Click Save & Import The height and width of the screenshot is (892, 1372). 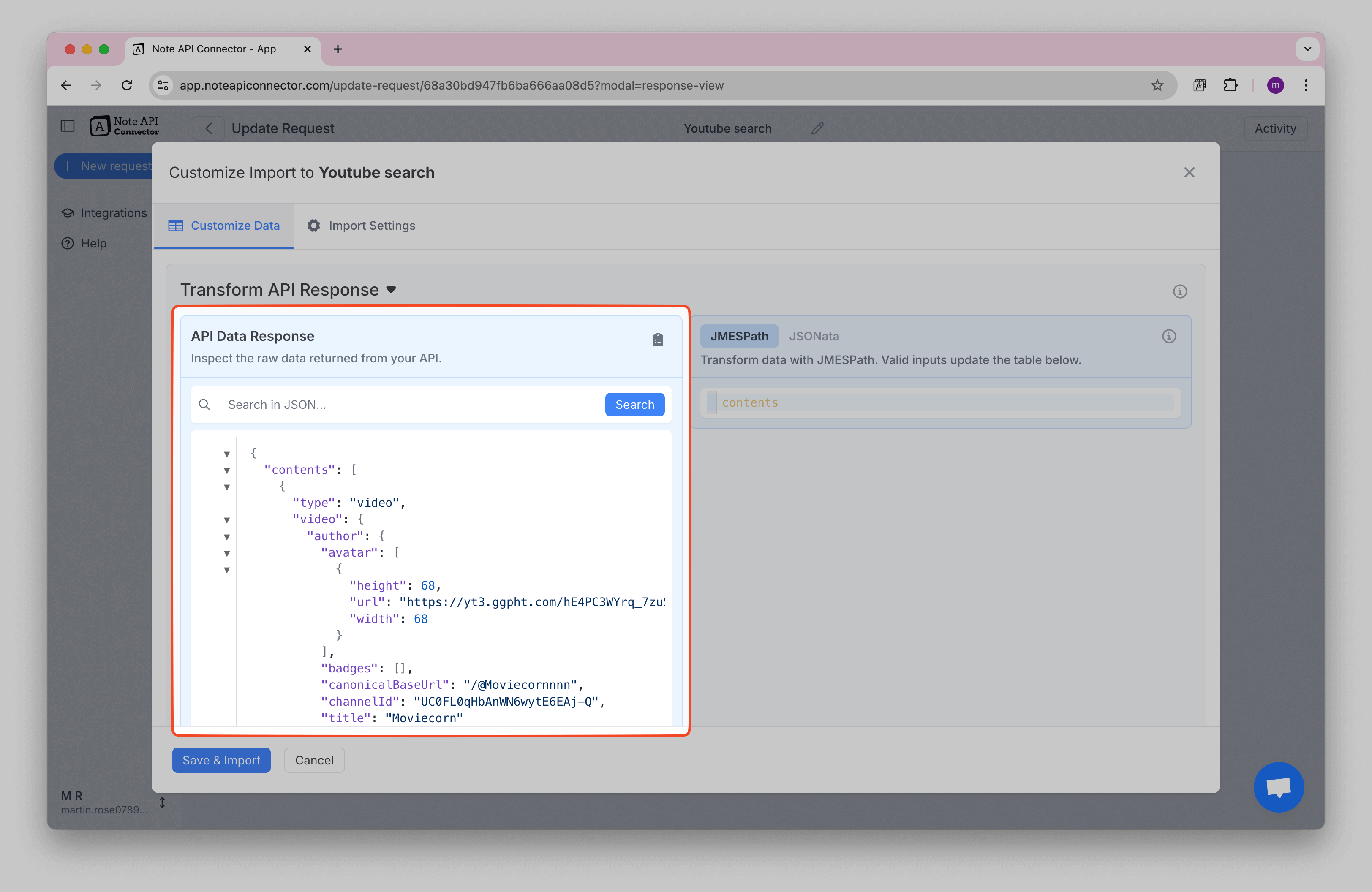tap(221, 760)
